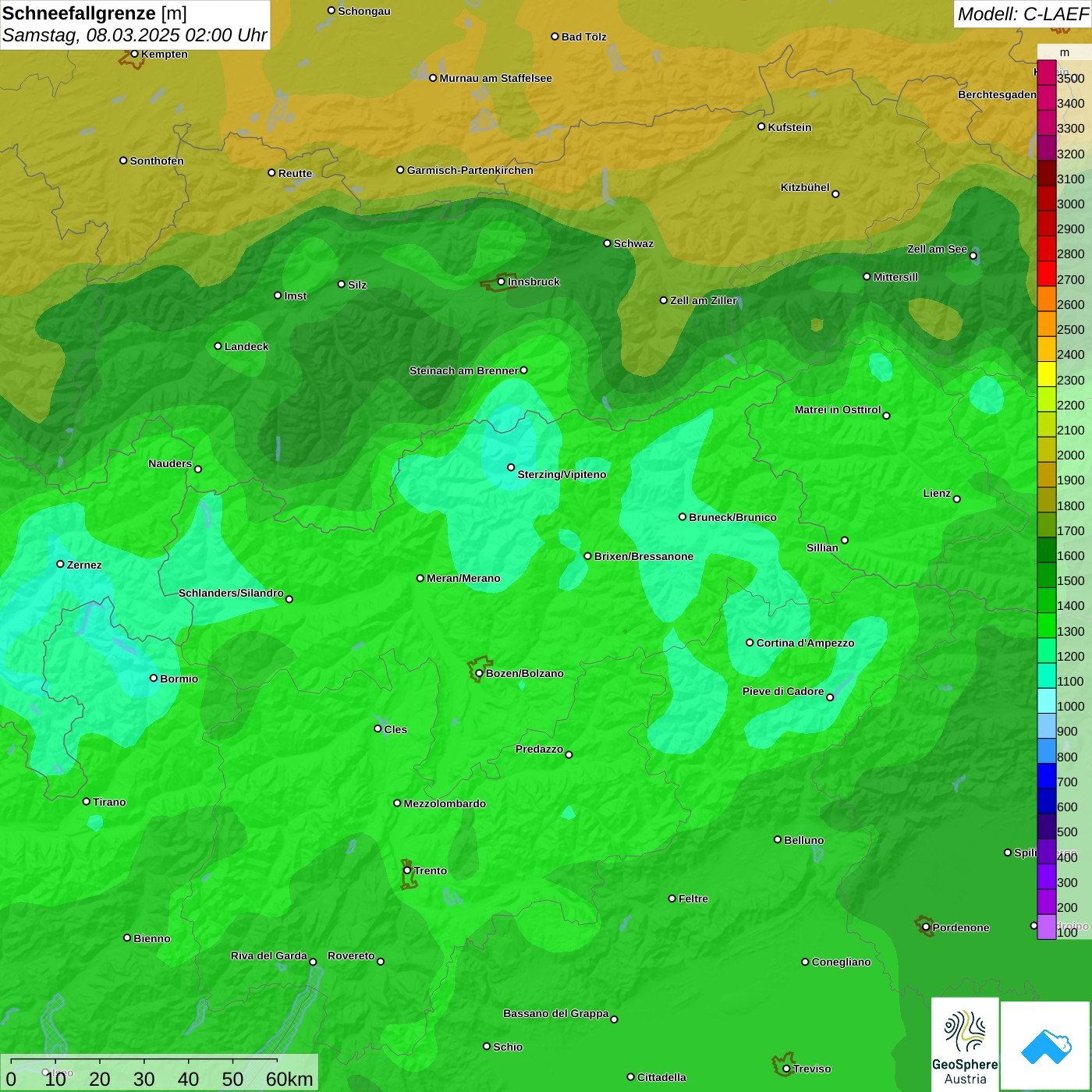Select the Kitzbühel location dot
The height and width of the screenshot is (1092, 1092).
pyautogui.click(x=835, y=194)
